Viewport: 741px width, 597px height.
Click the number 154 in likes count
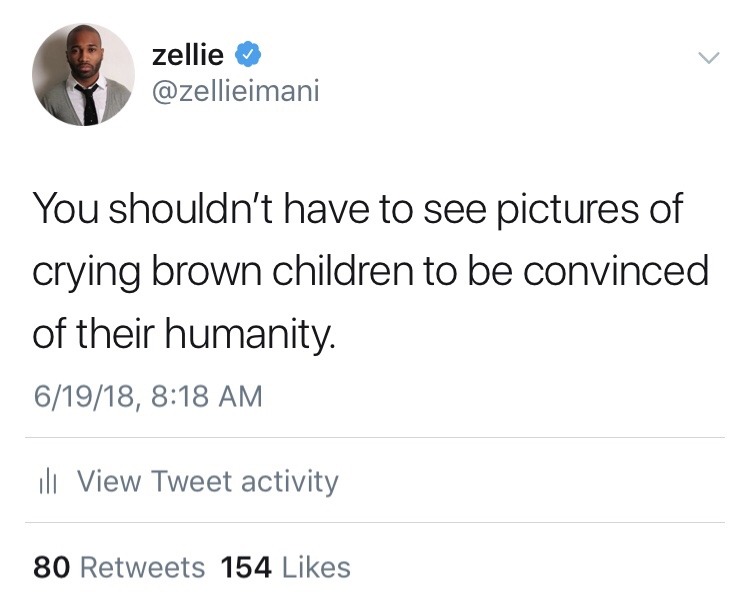[x=246, y=568]
